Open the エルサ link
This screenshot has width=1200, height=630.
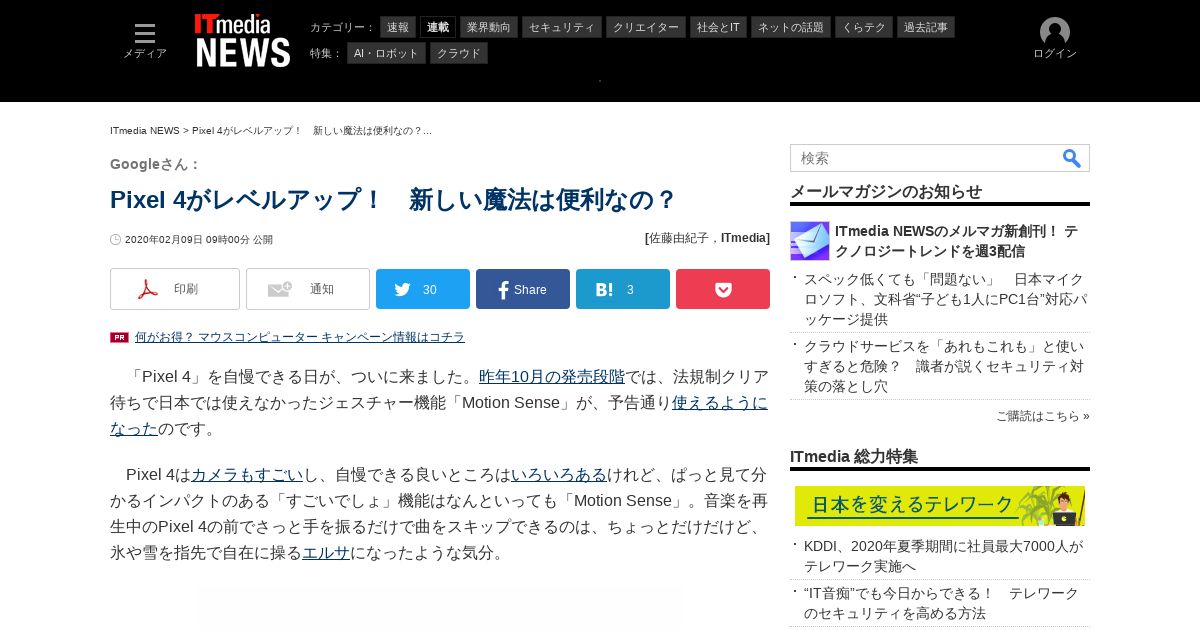tap(327, 553)
